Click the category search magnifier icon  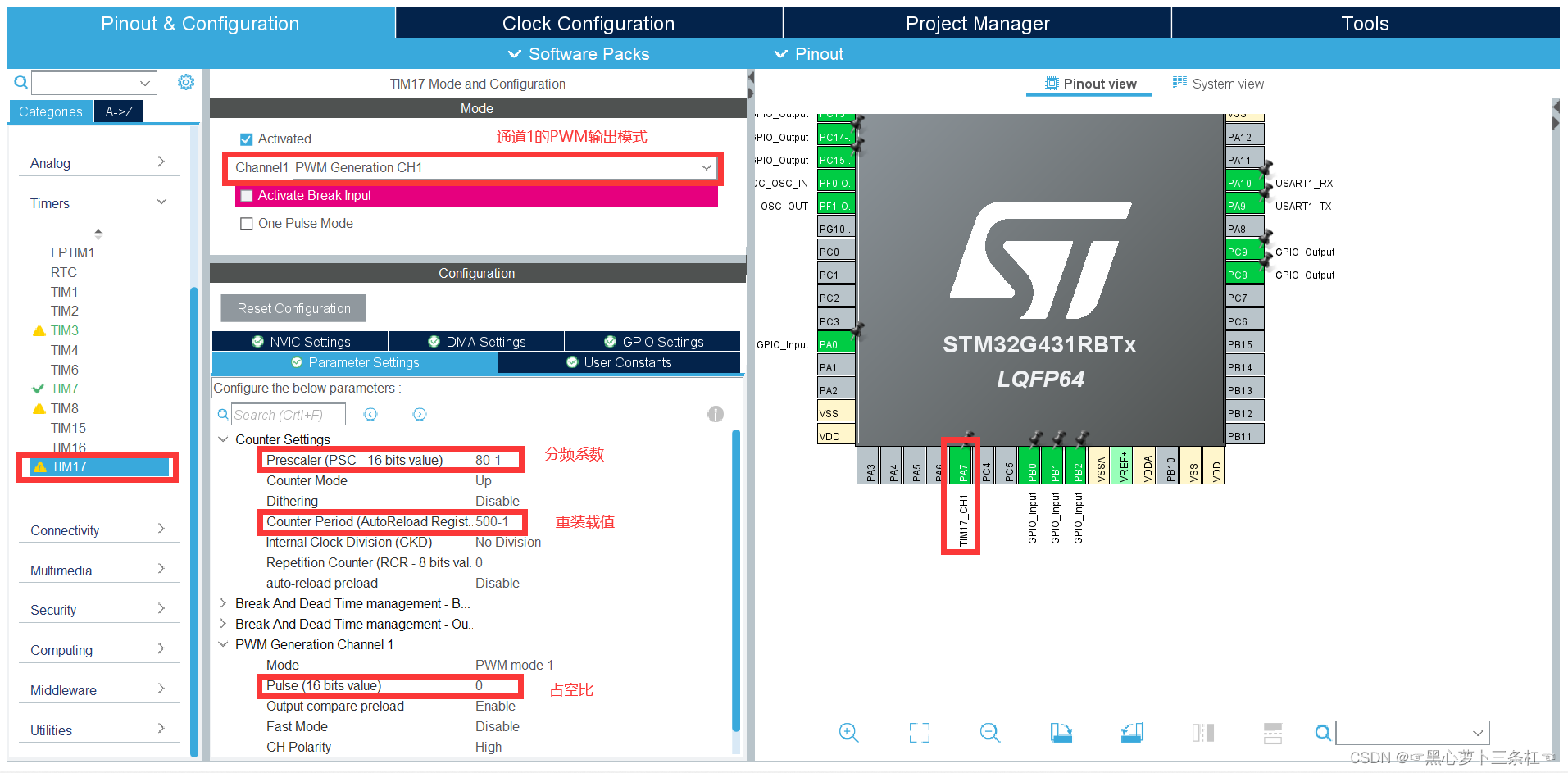click(x=21, y=82)
